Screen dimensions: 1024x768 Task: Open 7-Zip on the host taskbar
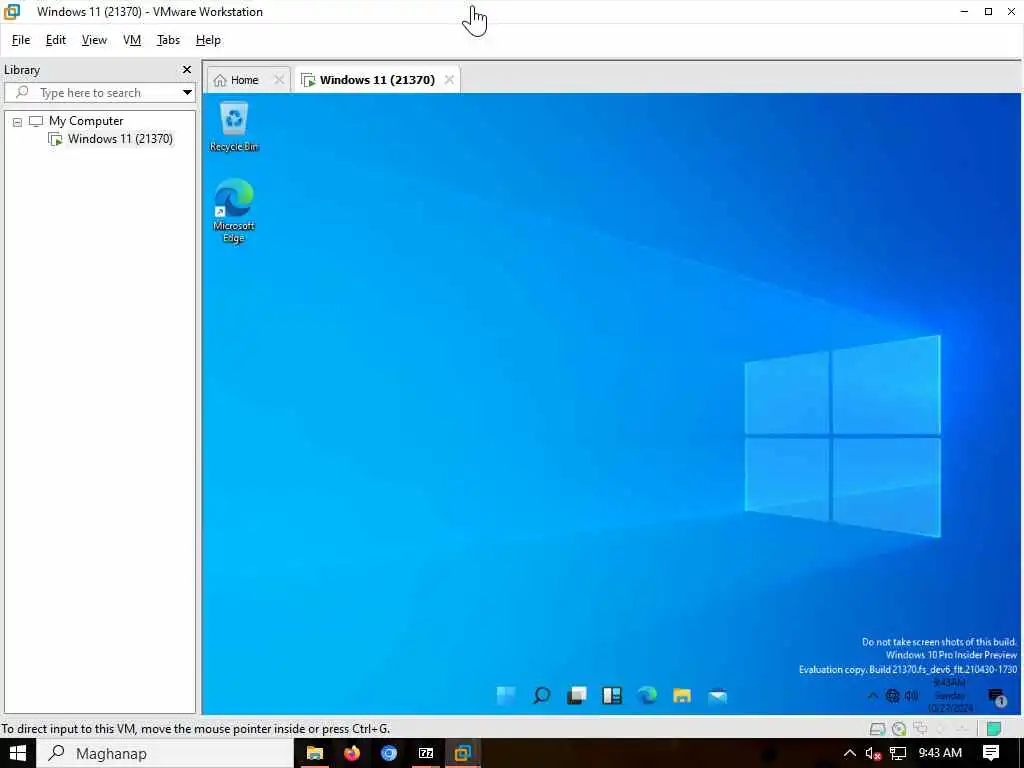tap(426, 753)
